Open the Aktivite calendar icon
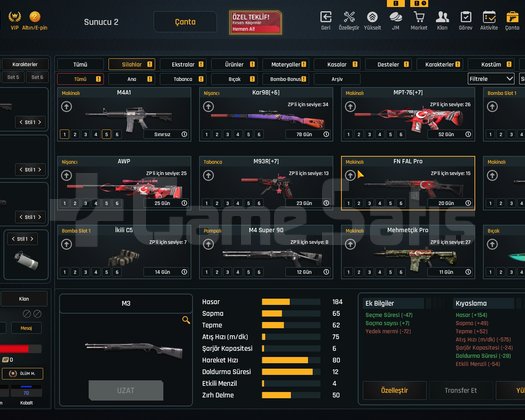This screenshot has width=525, height=420. click(489, 17)
